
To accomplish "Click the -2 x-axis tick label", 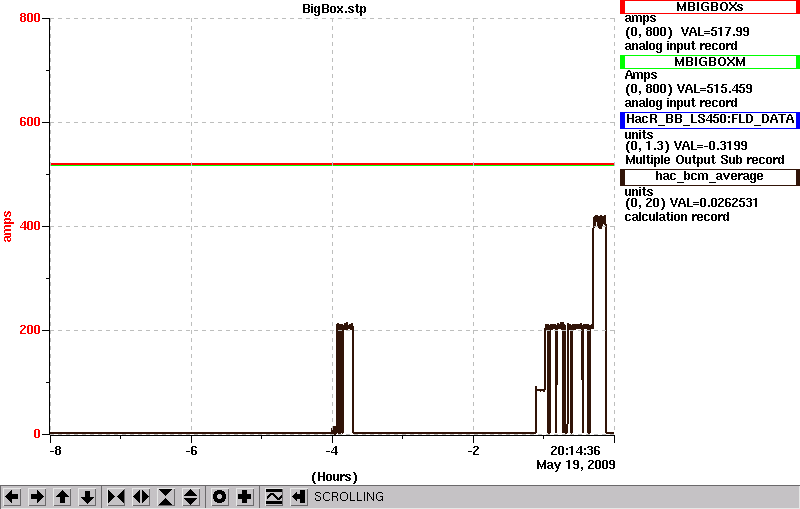I will tap(473, 451).
